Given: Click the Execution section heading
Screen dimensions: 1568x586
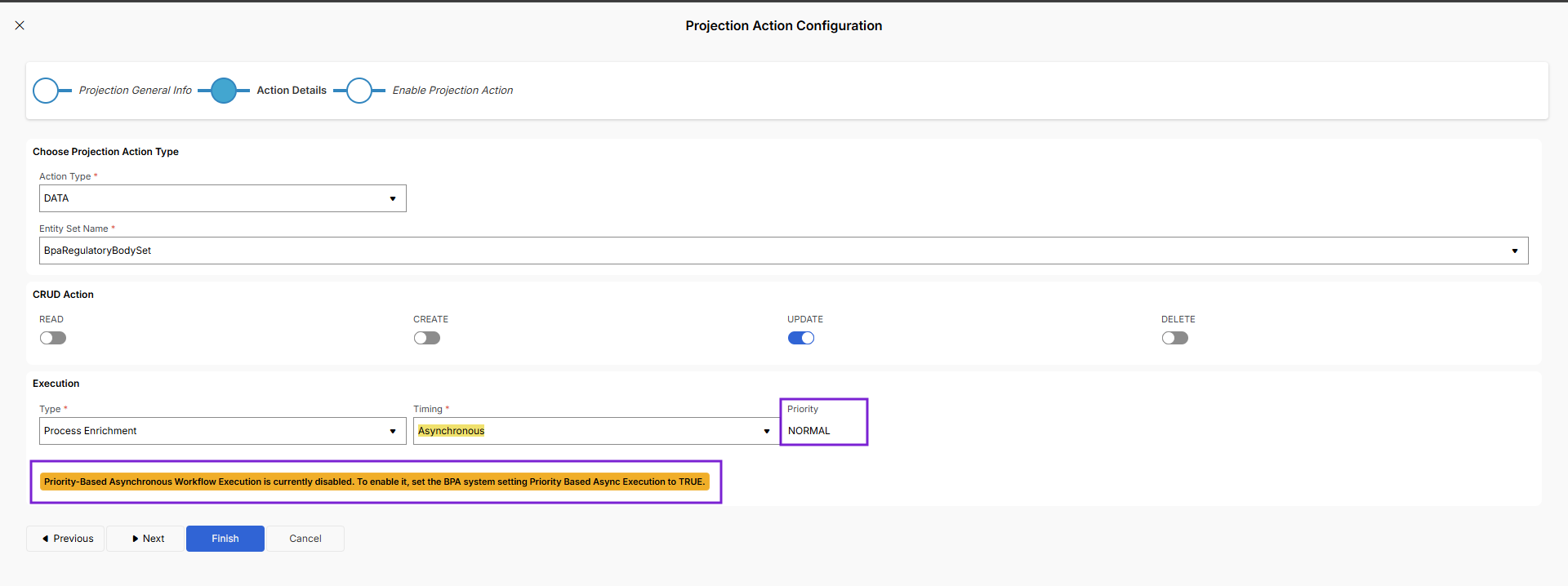Looking at the screenshot, I should 56,384.
